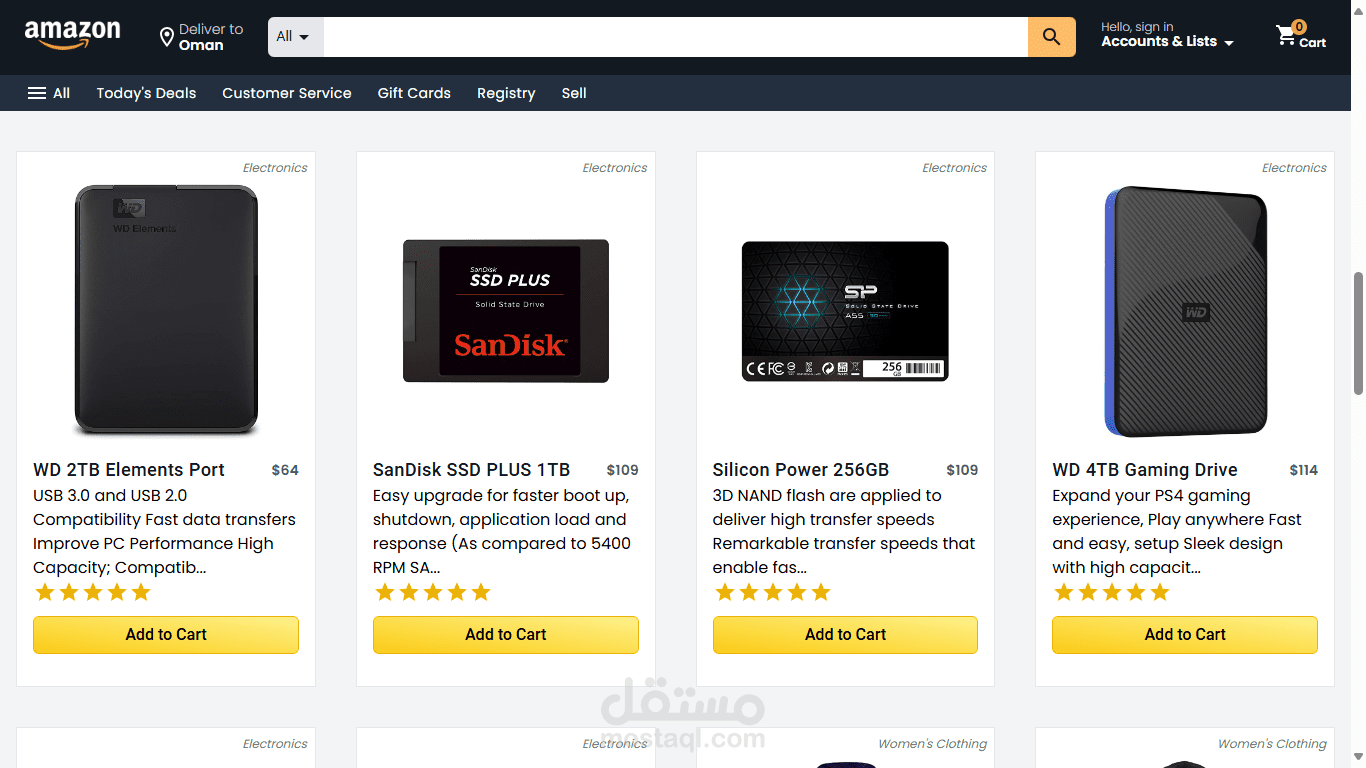Open the SanDisk SSD PLUS product image
This screenshot has width=1366, height=768.
506,311
